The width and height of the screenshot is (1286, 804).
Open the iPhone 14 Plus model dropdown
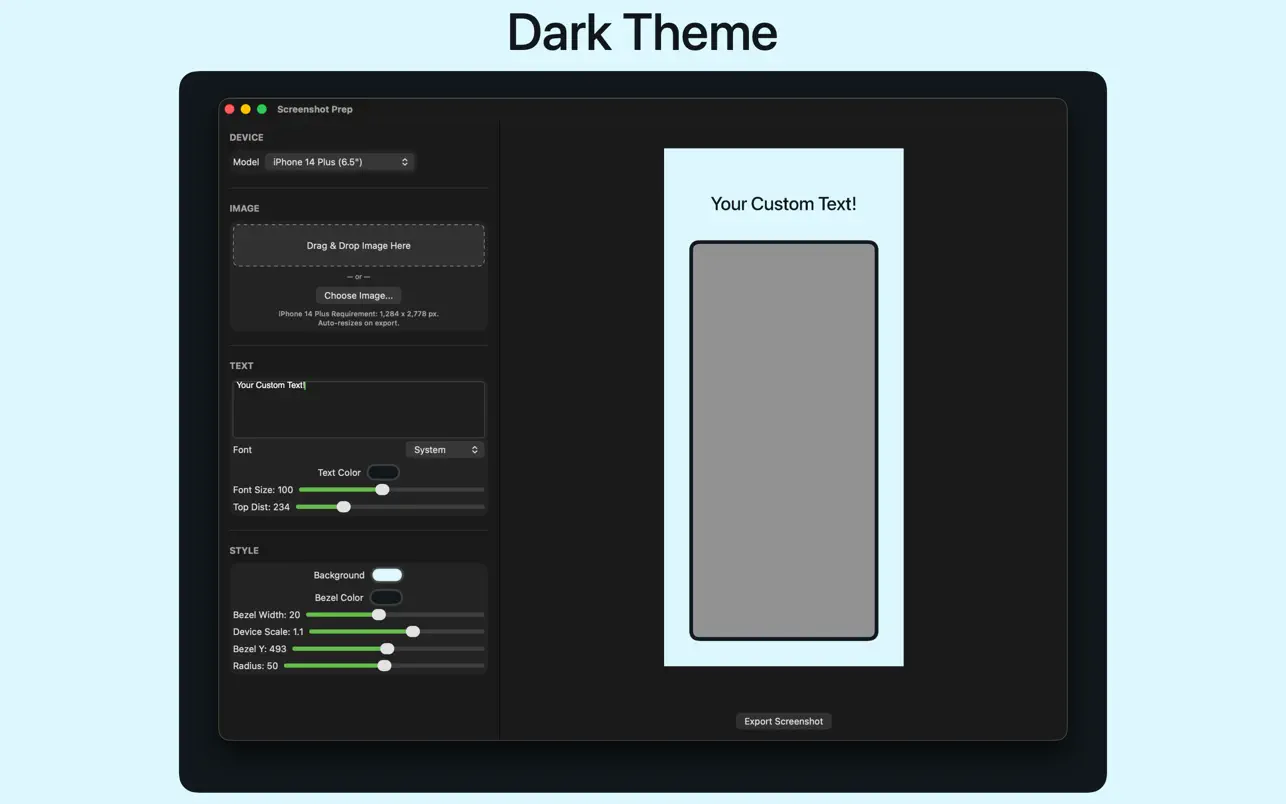click(x=339, y=162)
